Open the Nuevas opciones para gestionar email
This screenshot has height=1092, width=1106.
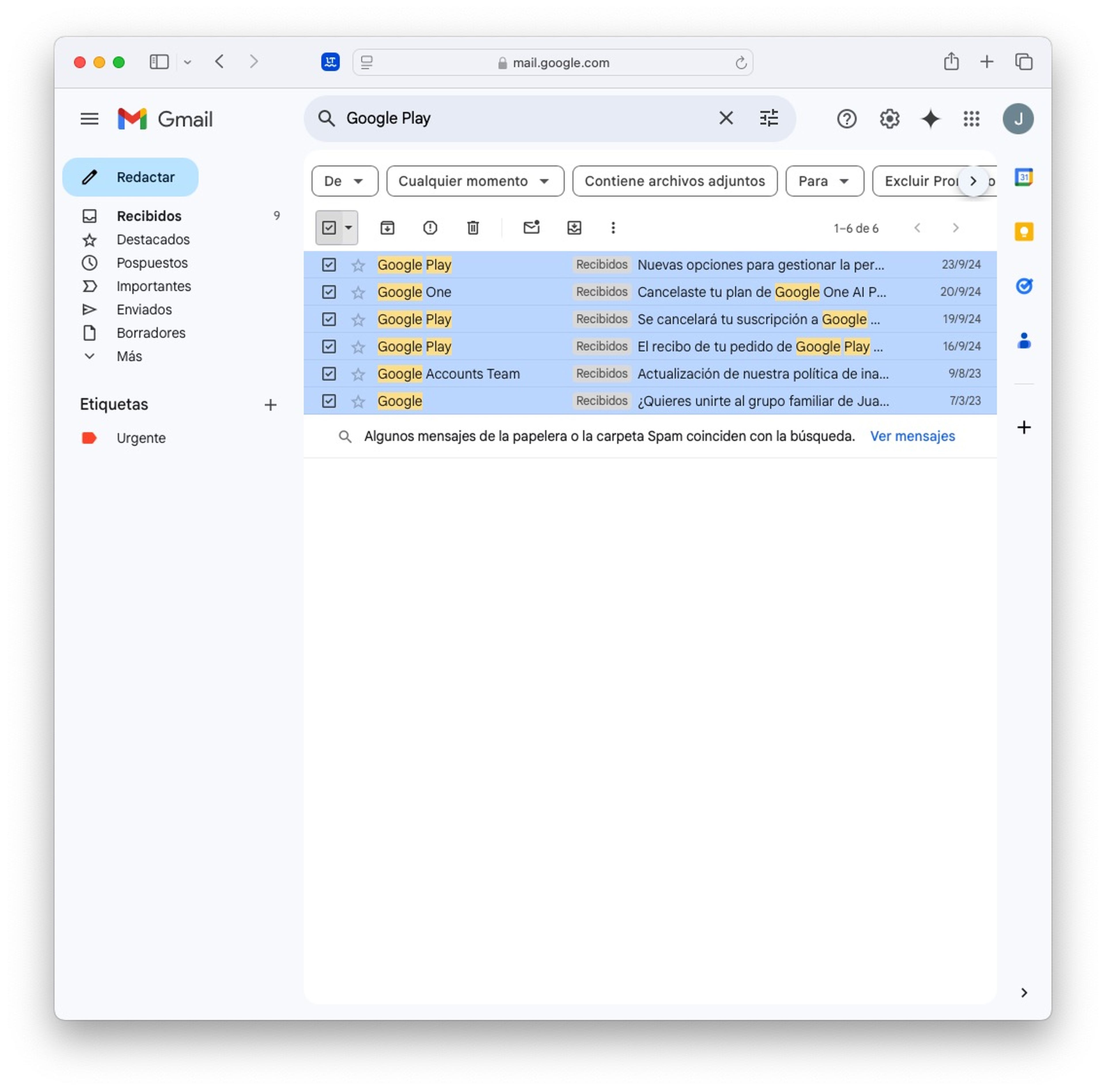point(650,264)
